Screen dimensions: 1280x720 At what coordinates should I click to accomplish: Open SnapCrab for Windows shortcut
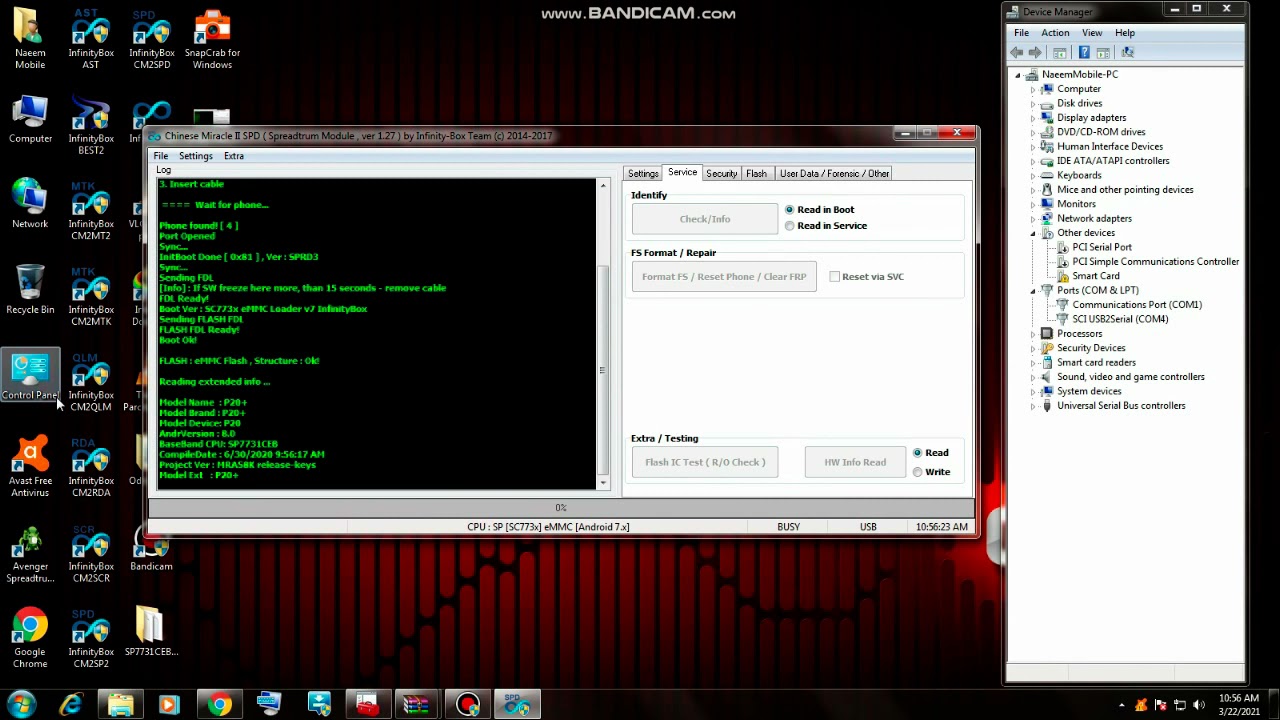click(212, 40)
